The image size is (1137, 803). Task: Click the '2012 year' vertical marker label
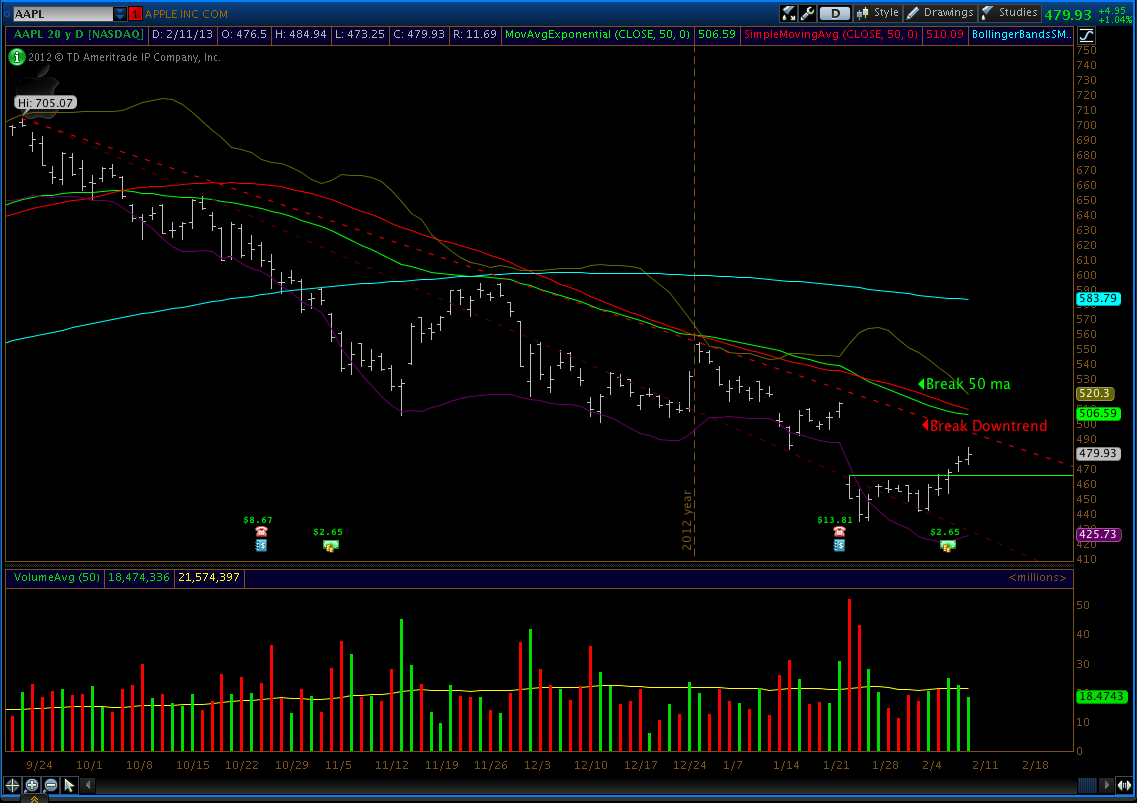[x=687, y=520]
